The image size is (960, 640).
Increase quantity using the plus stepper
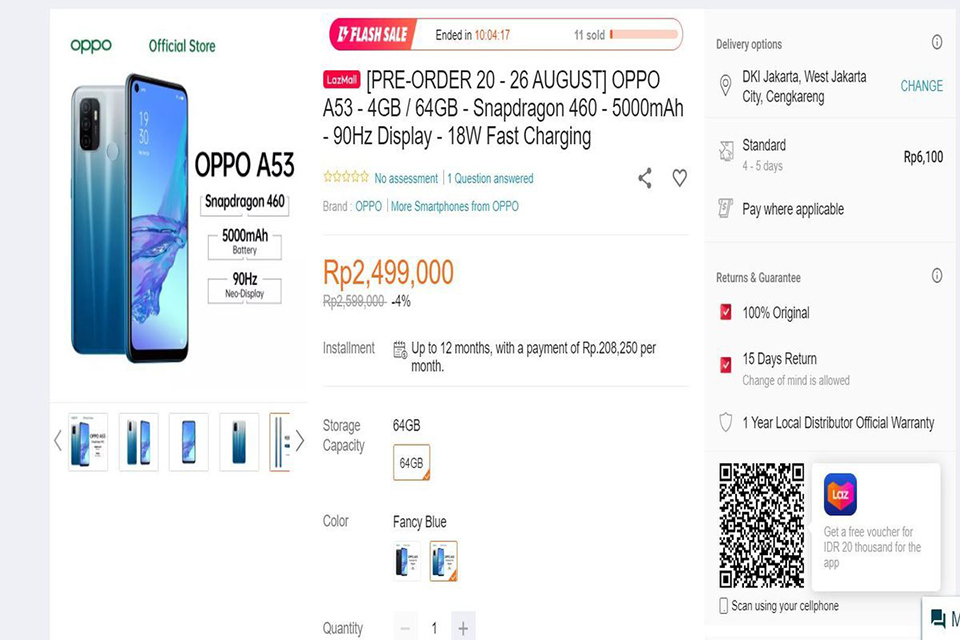(463, 627)
